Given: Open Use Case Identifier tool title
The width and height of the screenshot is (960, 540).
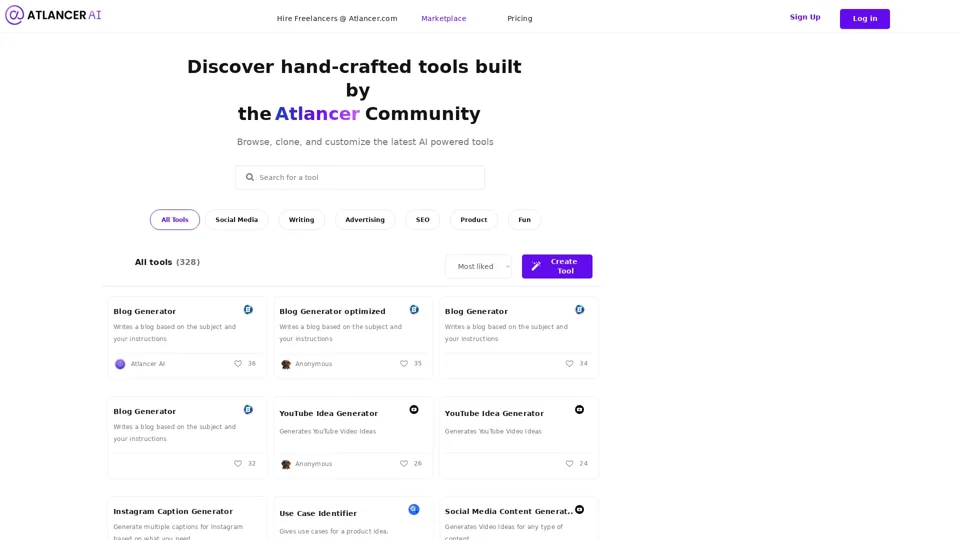Looking at the screenshot, I should pos(318,513).
